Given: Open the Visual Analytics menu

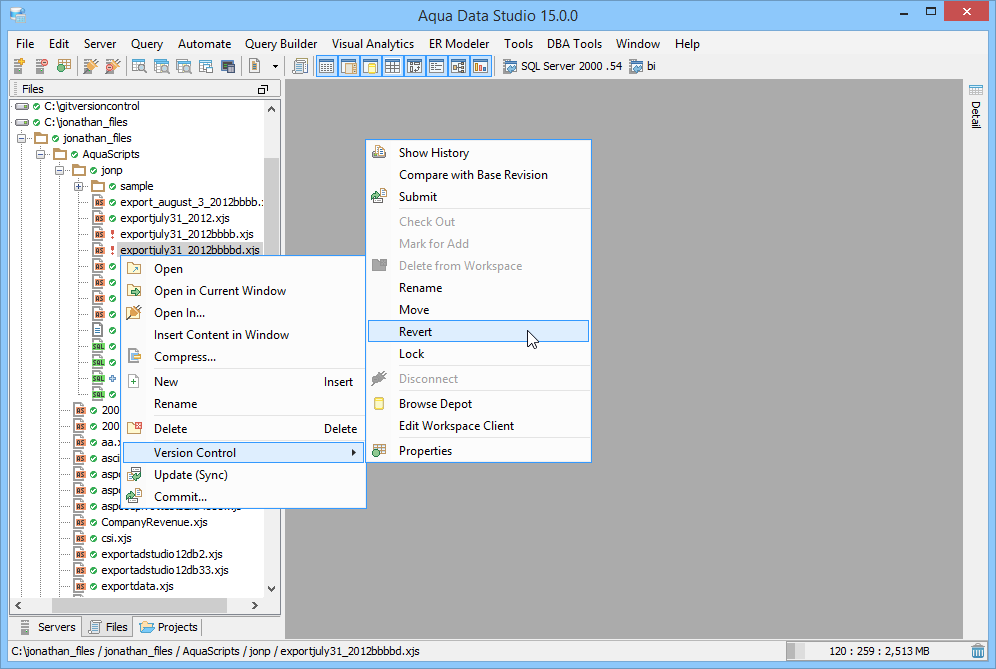Looking at the screenshot, I should pyautogui.click(x=373, y=44).
